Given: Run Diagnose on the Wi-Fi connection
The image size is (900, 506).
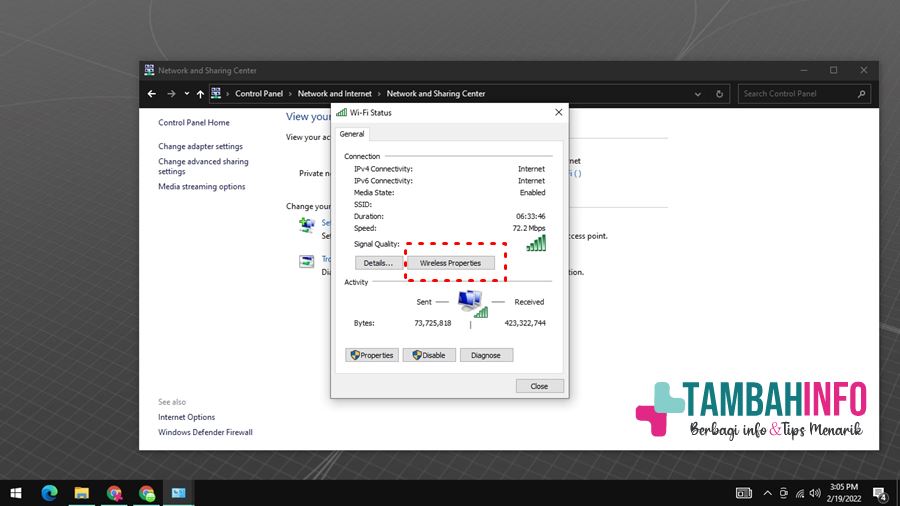Looking at the screenshot, I should click(x=486, y=355).
